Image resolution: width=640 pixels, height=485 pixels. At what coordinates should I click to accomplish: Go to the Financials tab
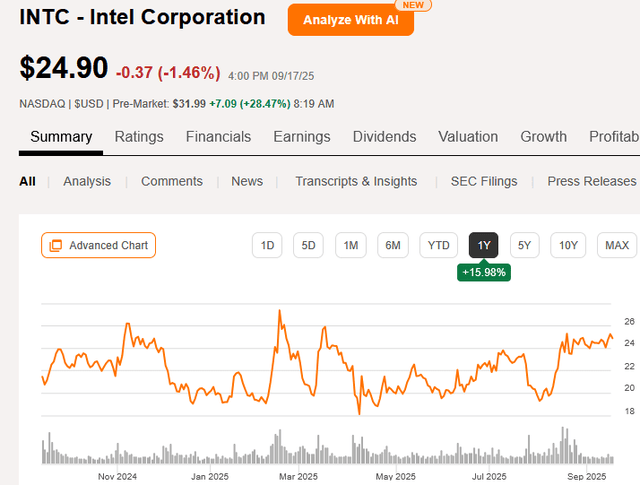click(218, 137)
